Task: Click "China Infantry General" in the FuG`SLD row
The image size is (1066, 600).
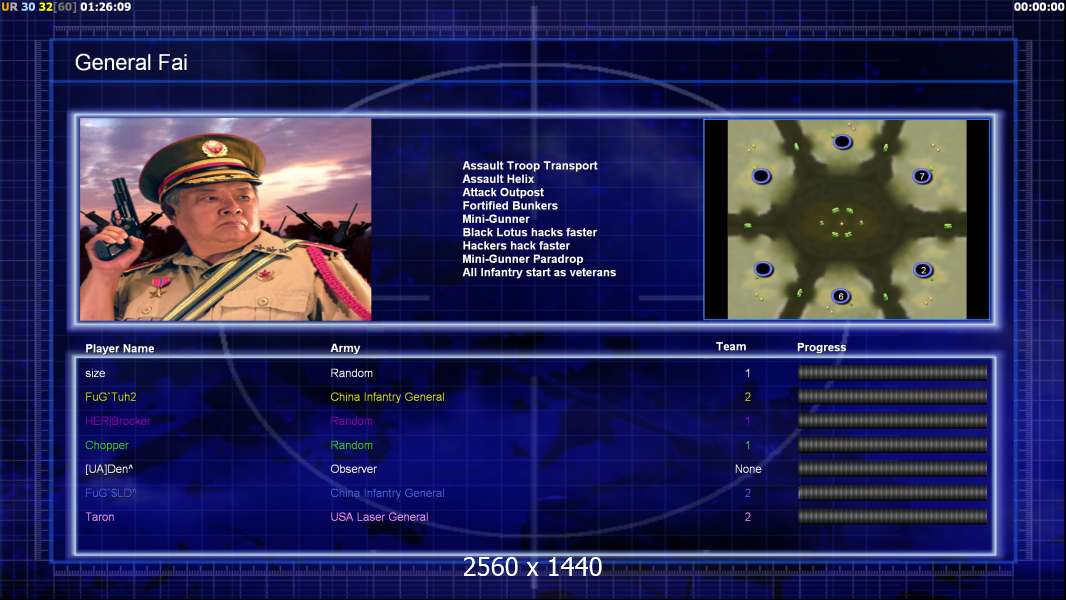Action: [388, 493]
